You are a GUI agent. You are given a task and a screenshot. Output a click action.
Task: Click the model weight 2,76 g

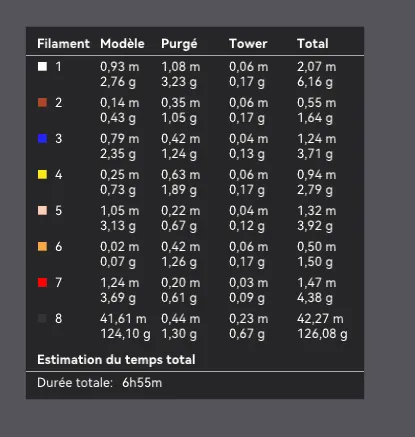click(118, 82)
